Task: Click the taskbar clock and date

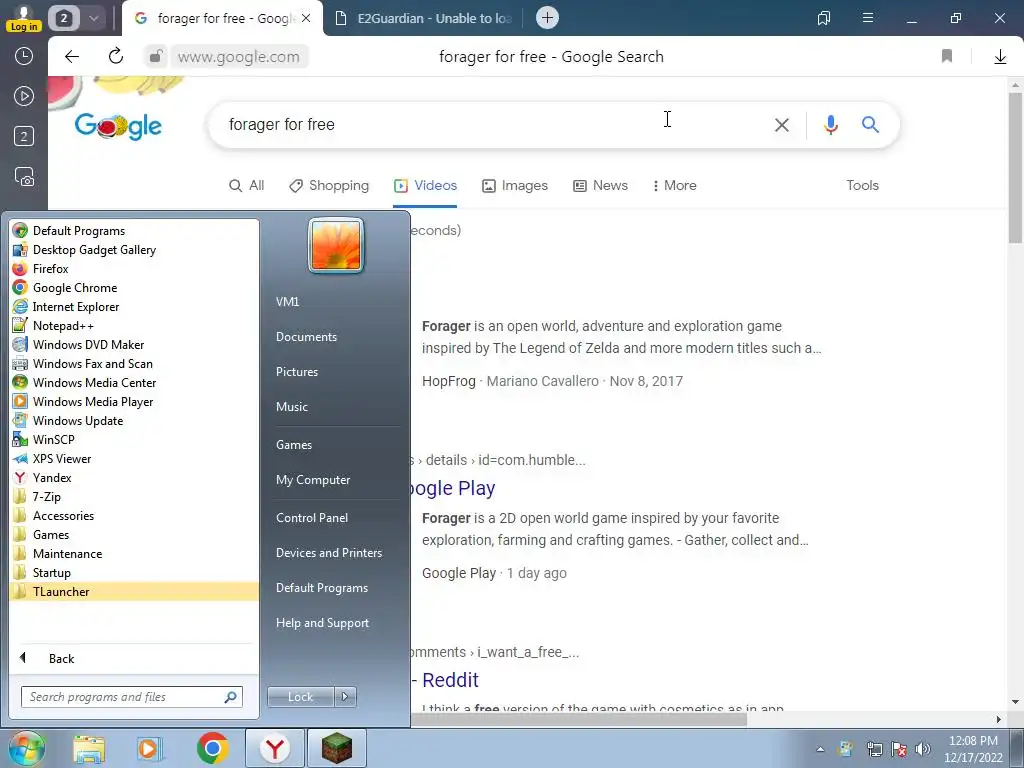Action: (x=973, y=749)
